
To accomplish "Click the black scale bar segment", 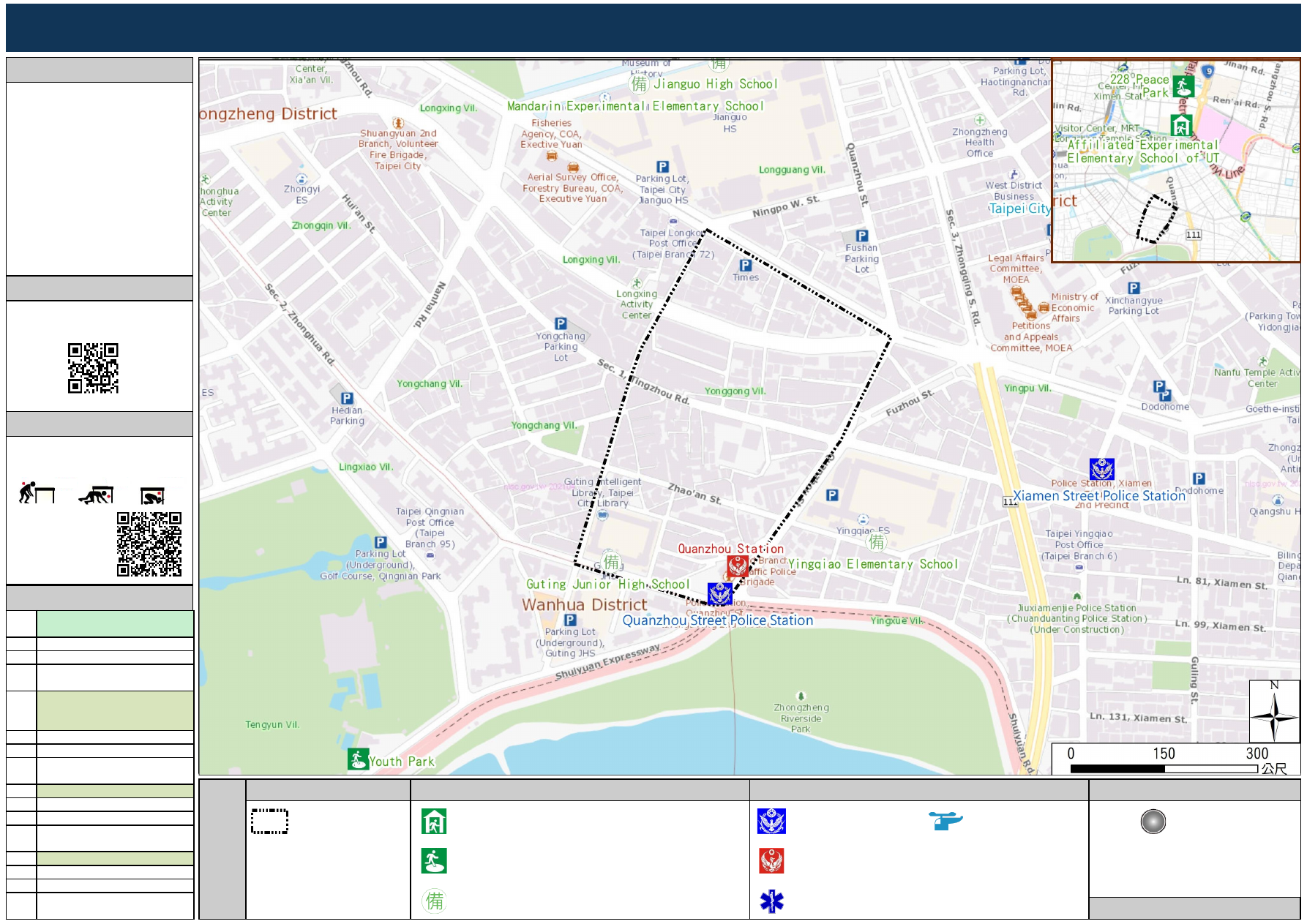I will [x=1117, y=769].
